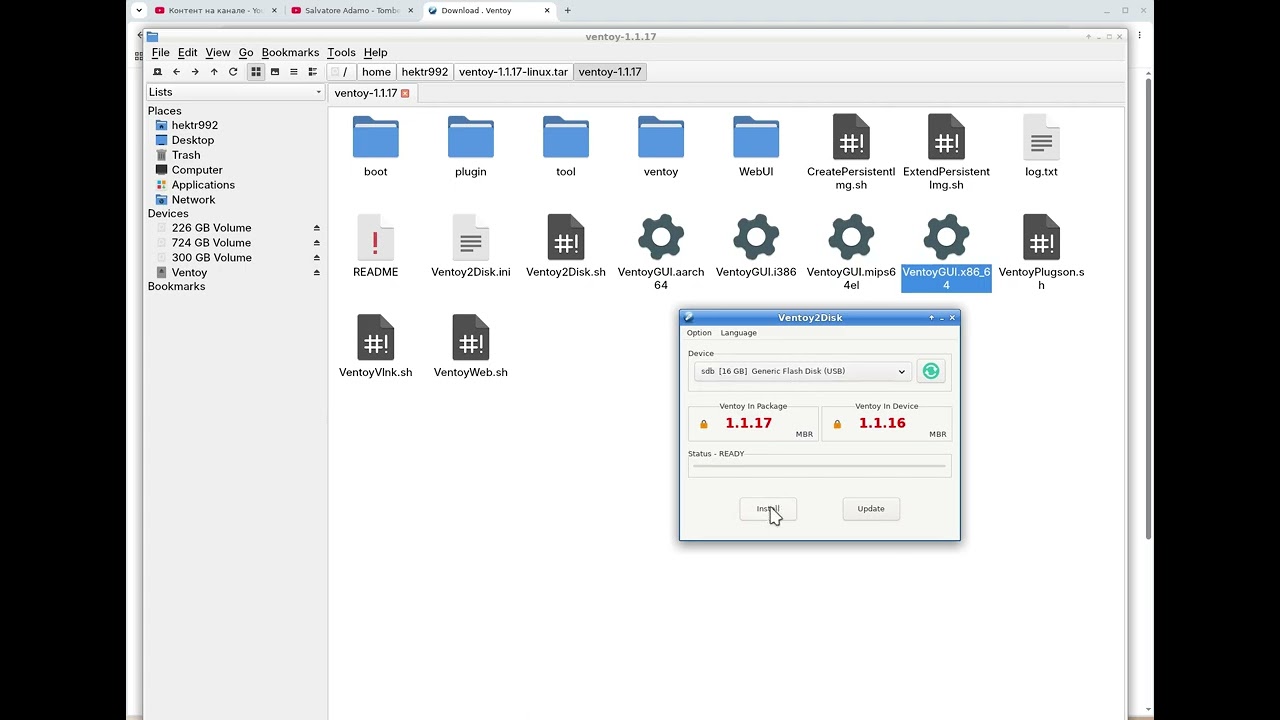Open a new window from toolbar
Viewport: 1280px width, 720px height.
(x=157, y=72)
